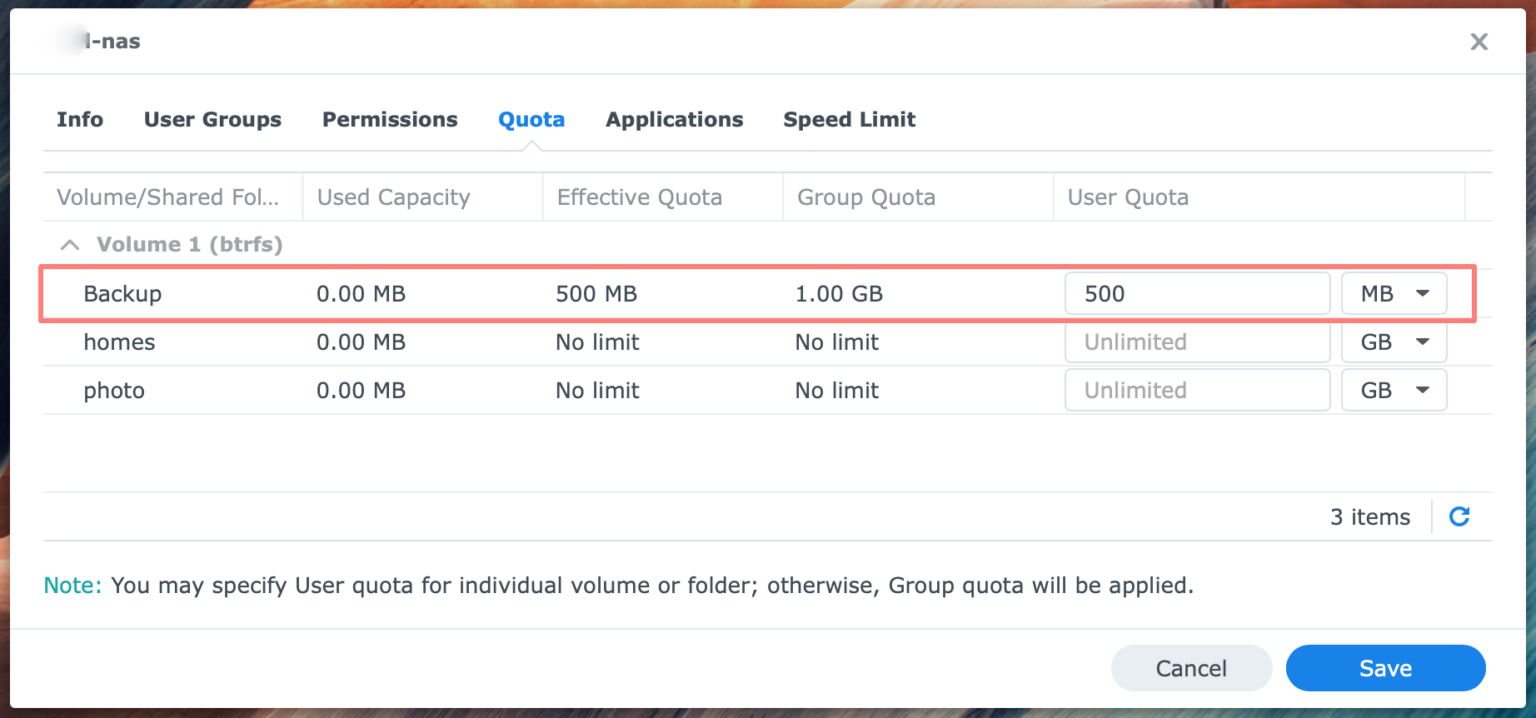Cancel the quota configuration
The image size is (1536, 718).
click(1191, 668)
